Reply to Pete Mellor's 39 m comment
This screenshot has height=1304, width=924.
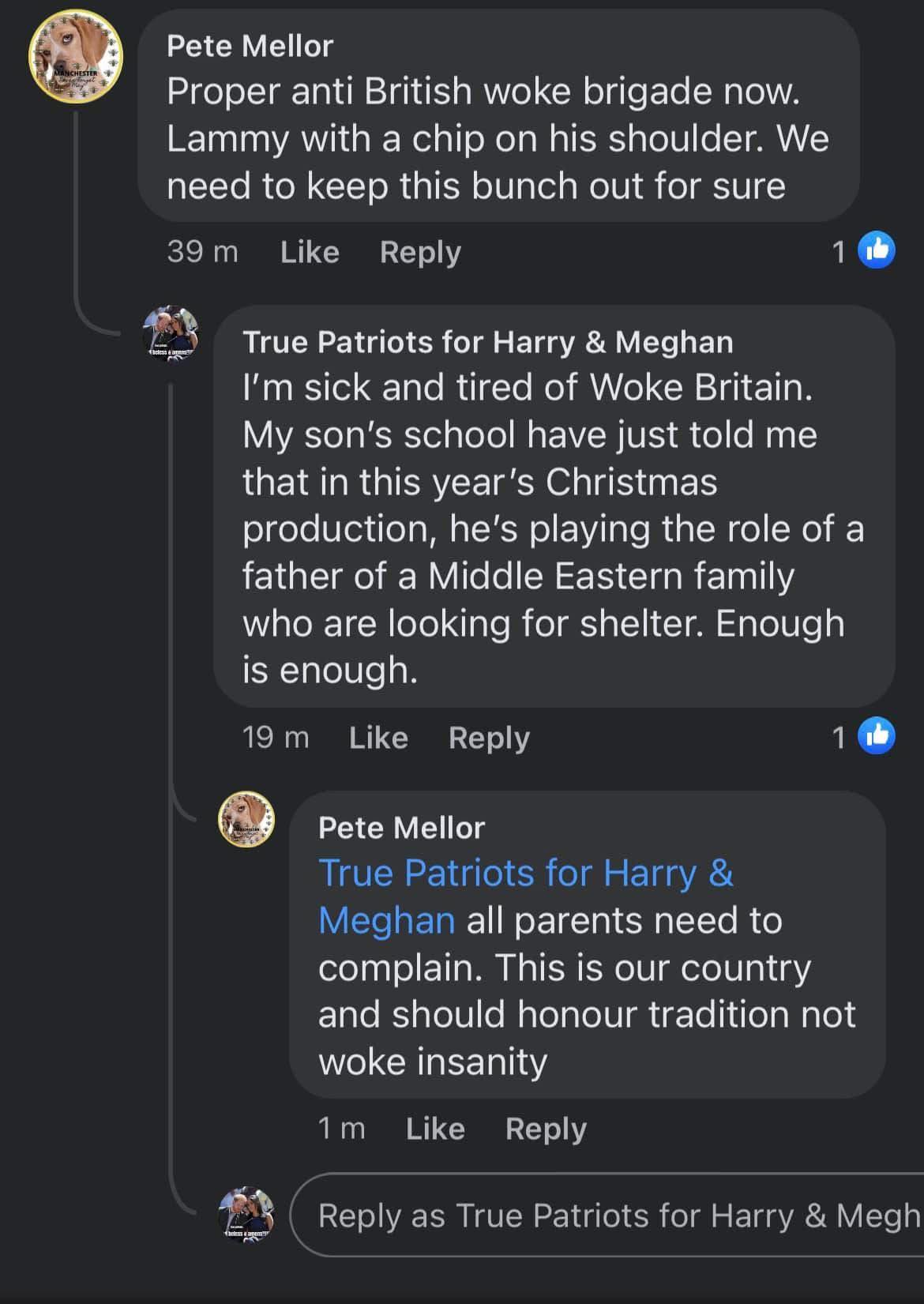coord(420,252)
